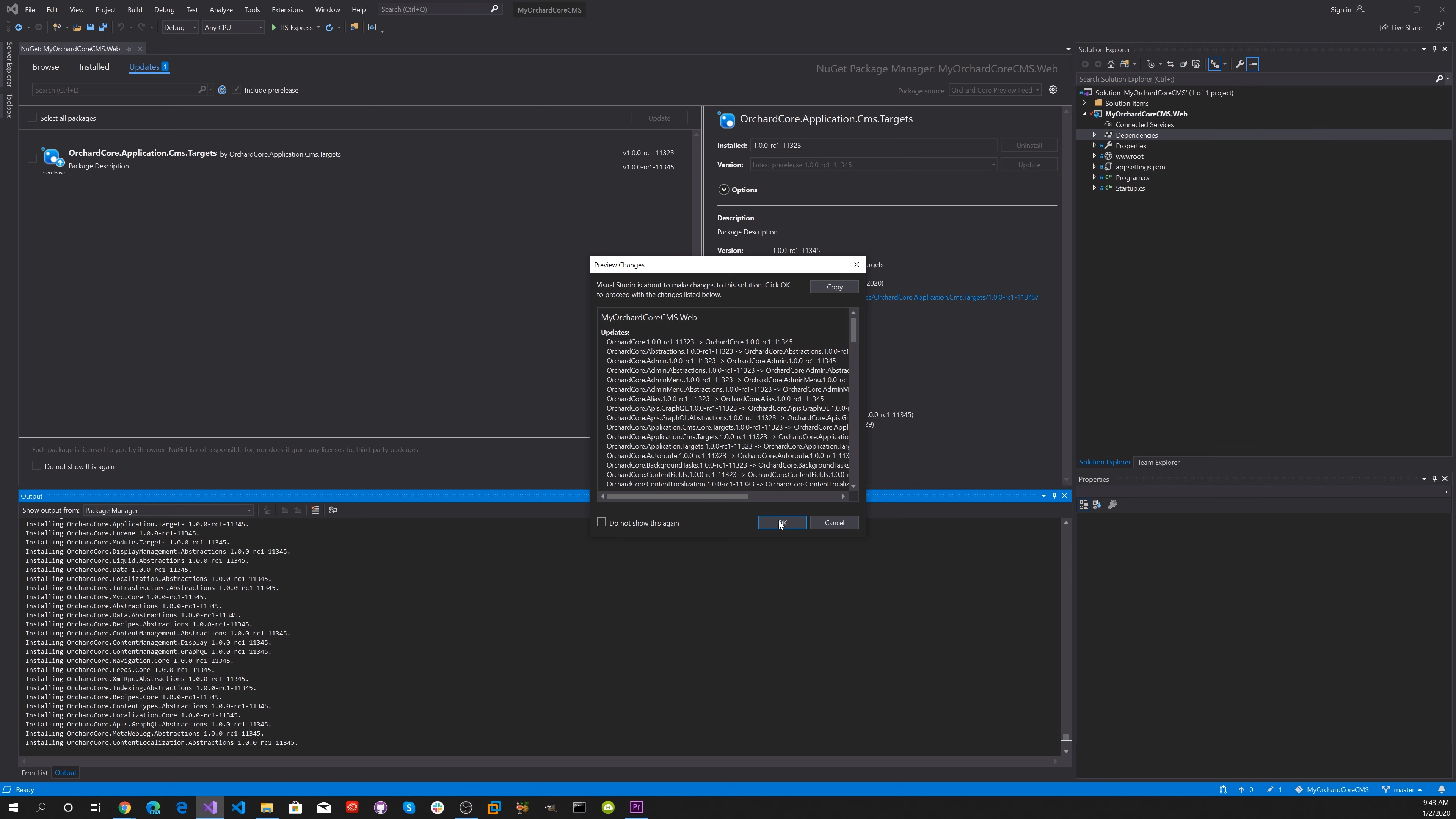Click the Open File toolbar icon

point(77,27)
